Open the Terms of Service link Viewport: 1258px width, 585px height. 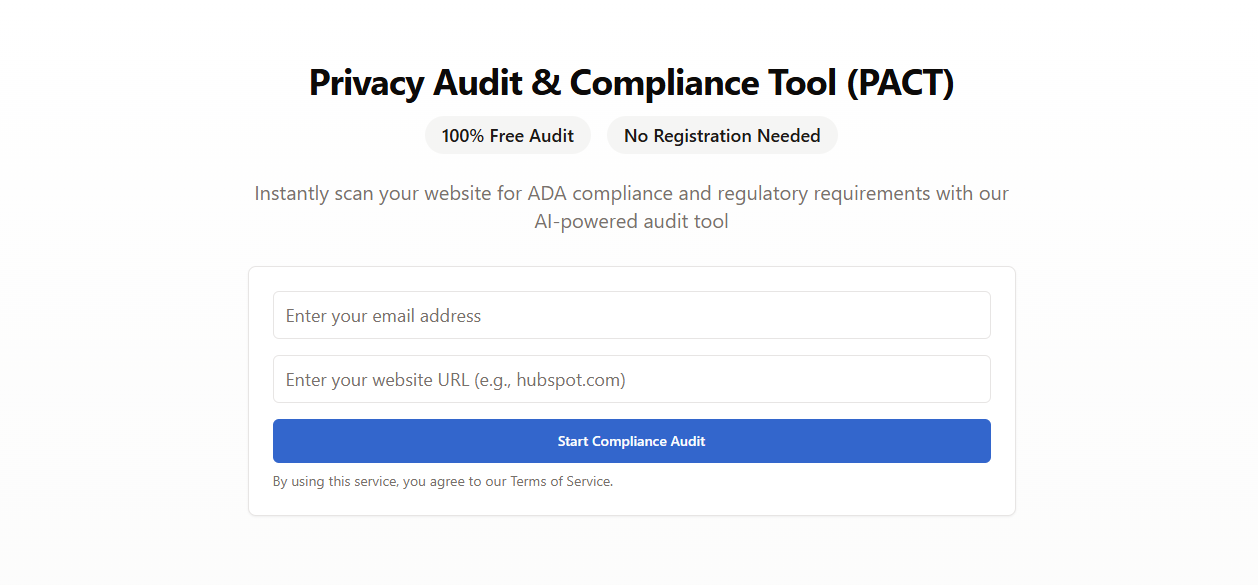560,481
